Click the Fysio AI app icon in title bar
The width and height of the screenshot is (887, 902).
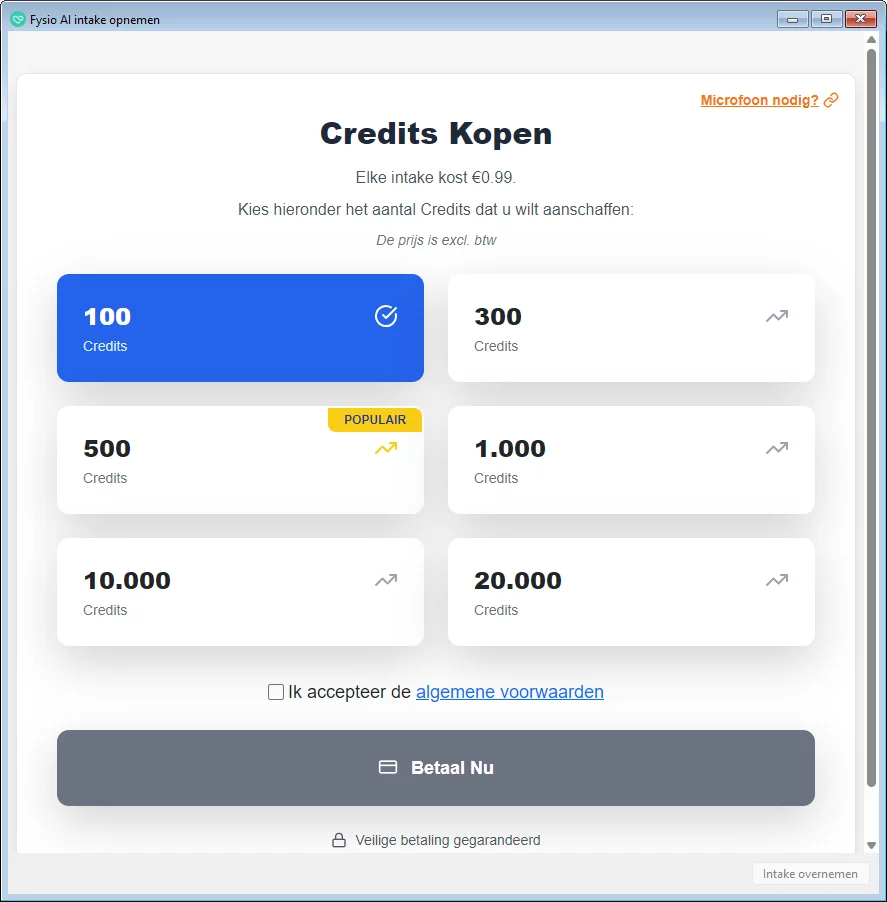tap(18, 19)
